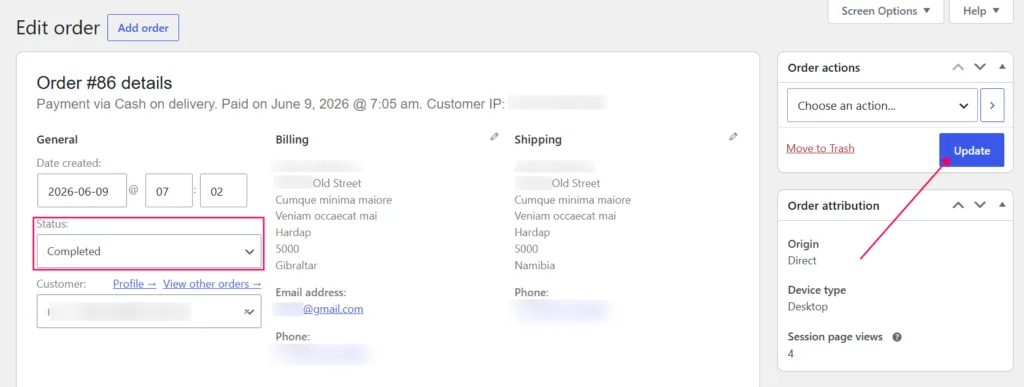
Task: Collapse the Order actions panel
Action: (1002, 67)
